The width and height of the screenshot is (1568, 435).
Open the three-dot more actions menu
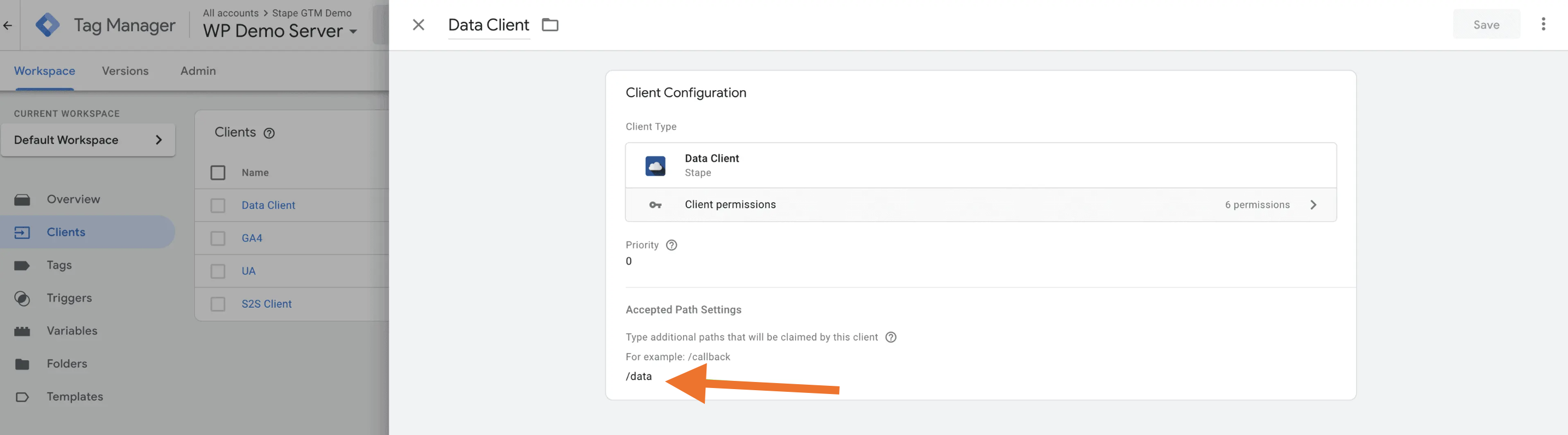coord(1543,25)
